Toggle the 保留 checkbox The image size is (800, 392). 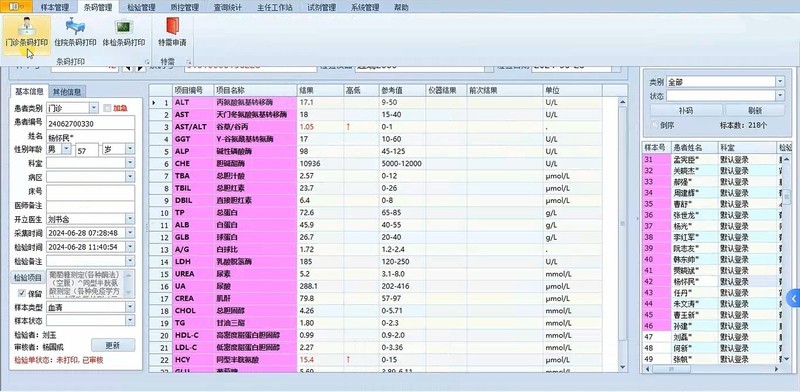[x=21, y=293]
